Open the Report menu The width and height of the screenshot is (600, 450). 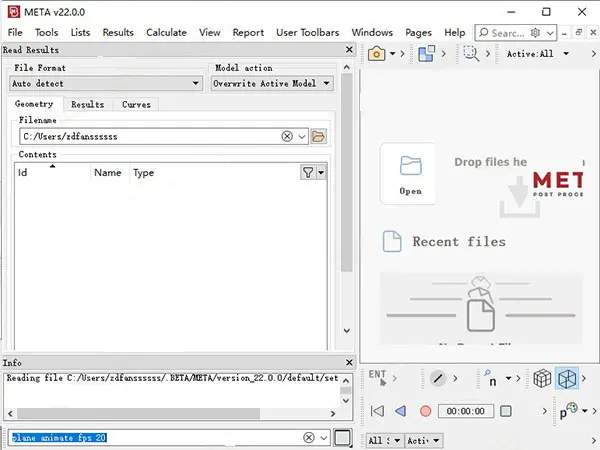pyautogui.click(x=248, y=33)
